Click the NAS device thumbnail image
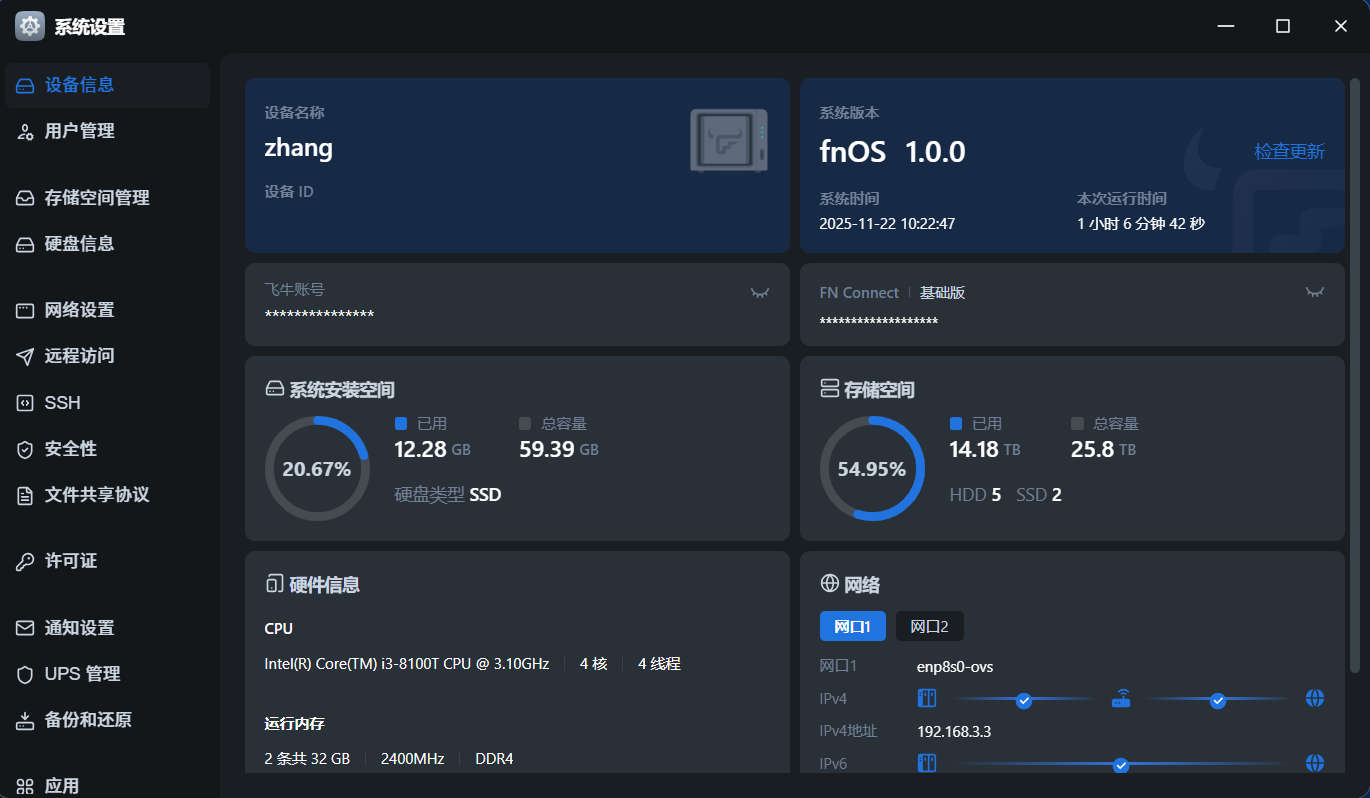Viewport: 1370px width, 798px height. click(729, 140)
